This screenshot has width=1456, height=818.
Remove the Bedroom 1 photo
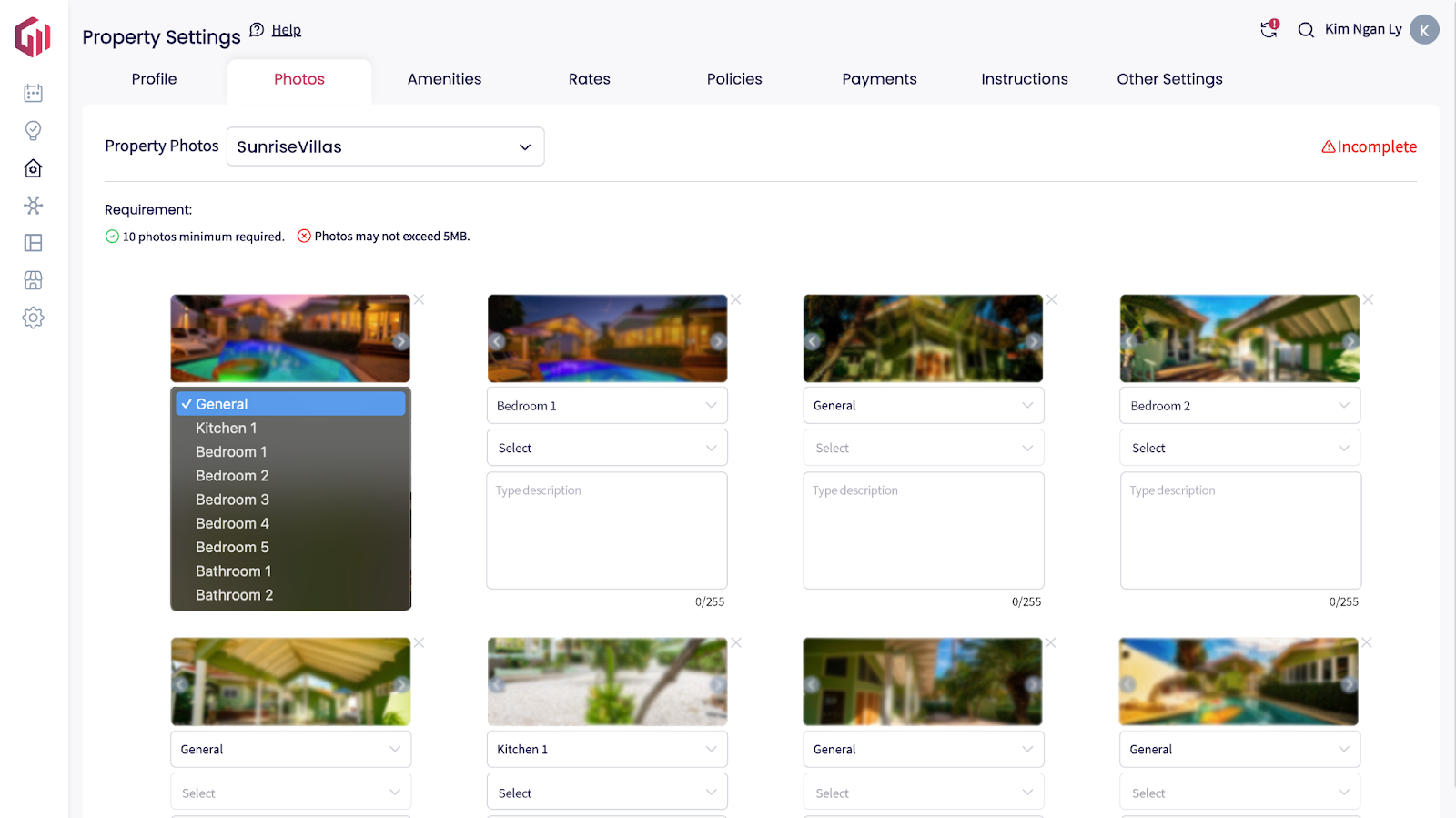coord(736,299)
